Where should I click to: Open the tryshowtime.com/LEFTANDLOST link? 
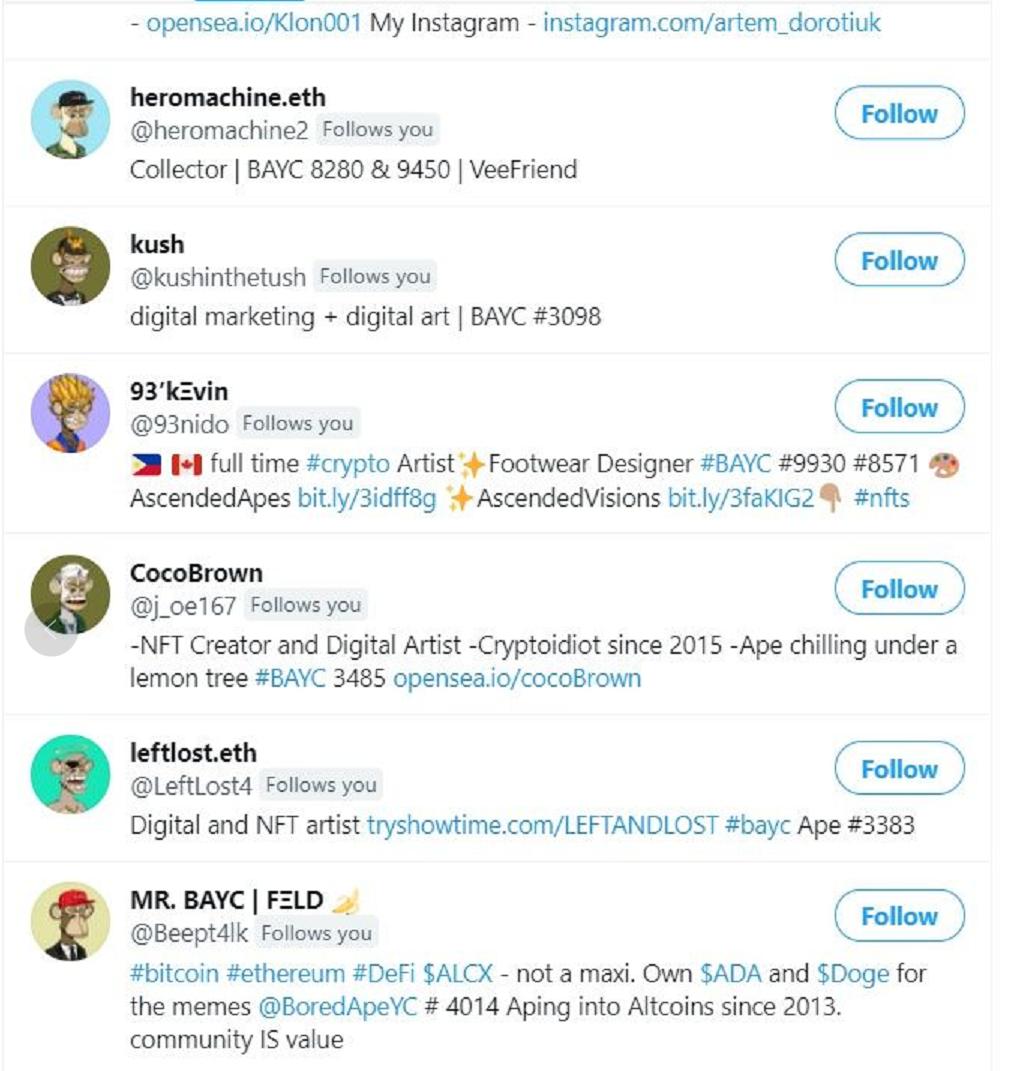click(x=542, y=826)
